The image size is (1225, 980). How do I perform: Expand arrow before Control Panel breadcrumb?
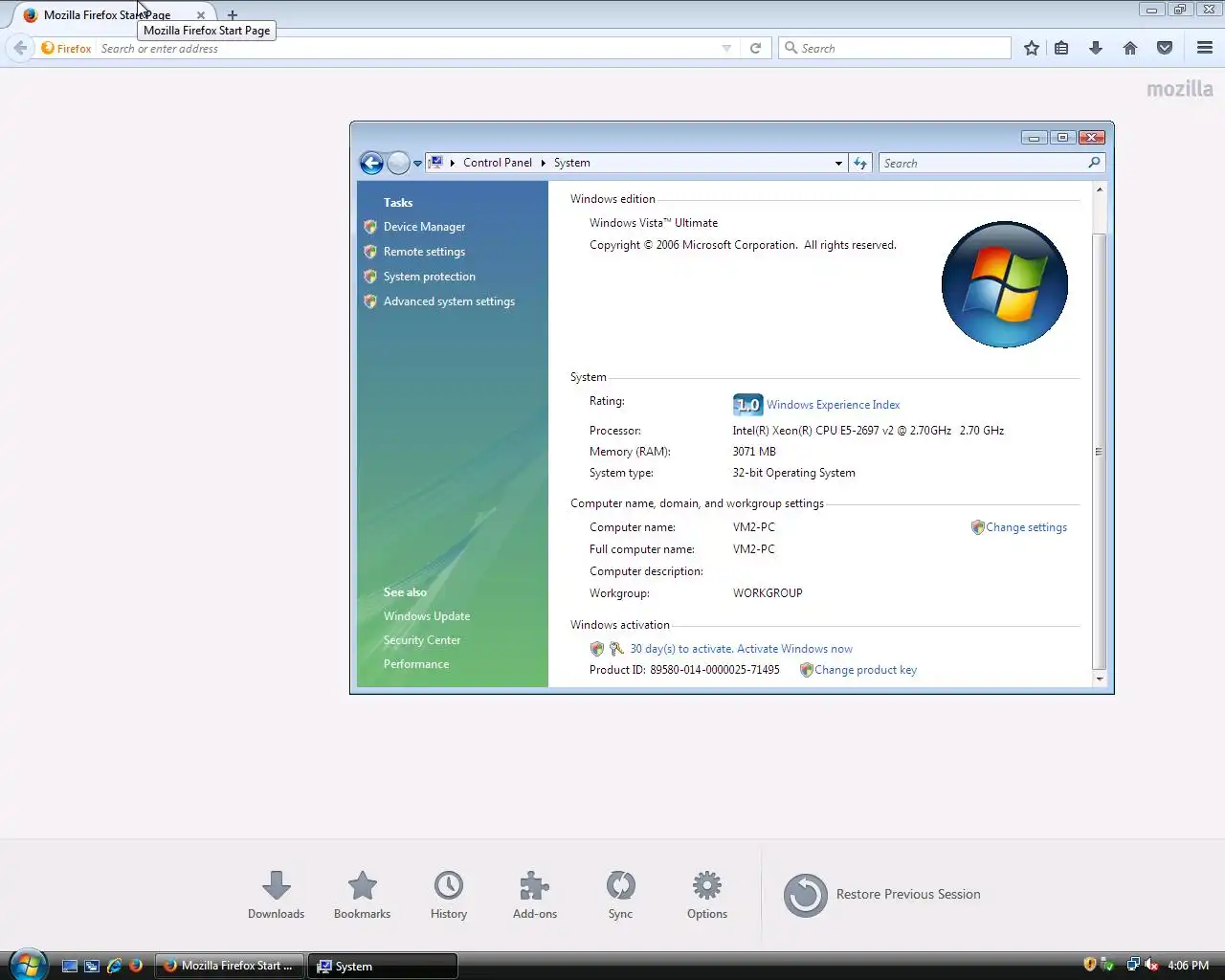(x=453, y=163)
